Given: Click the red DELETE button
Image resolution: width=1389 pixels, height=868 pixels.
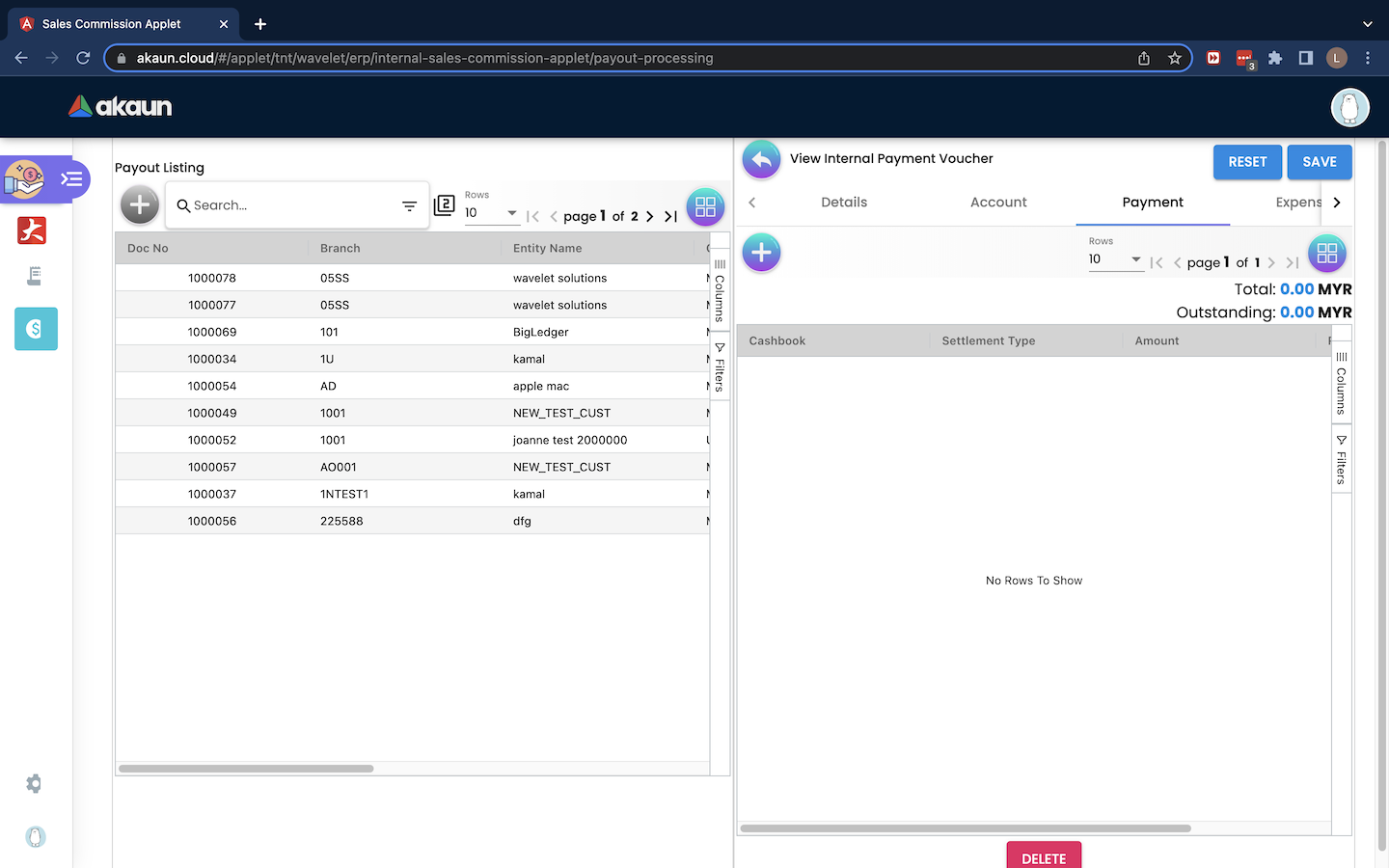Looking at the screenshot, I should coord(1044,856).
